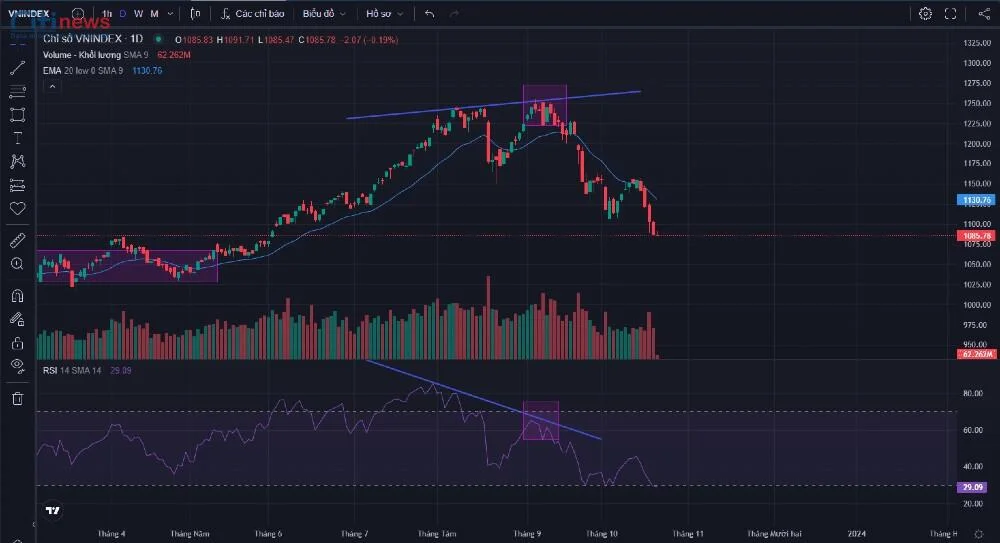This screenshot has height=543, width=1000.
Task: Pick the text annotation tool
Action: point(17,138)
